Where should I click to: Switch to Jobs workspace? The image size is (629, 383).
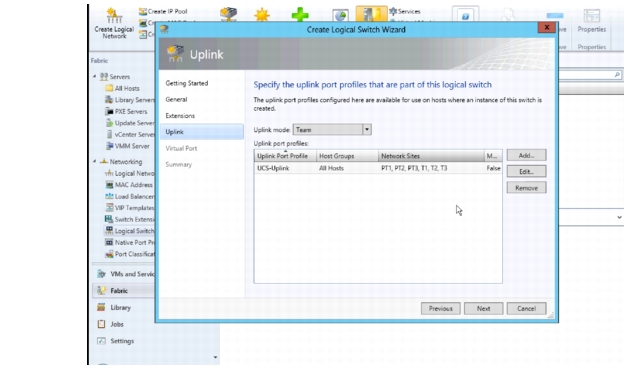[111, 324]
